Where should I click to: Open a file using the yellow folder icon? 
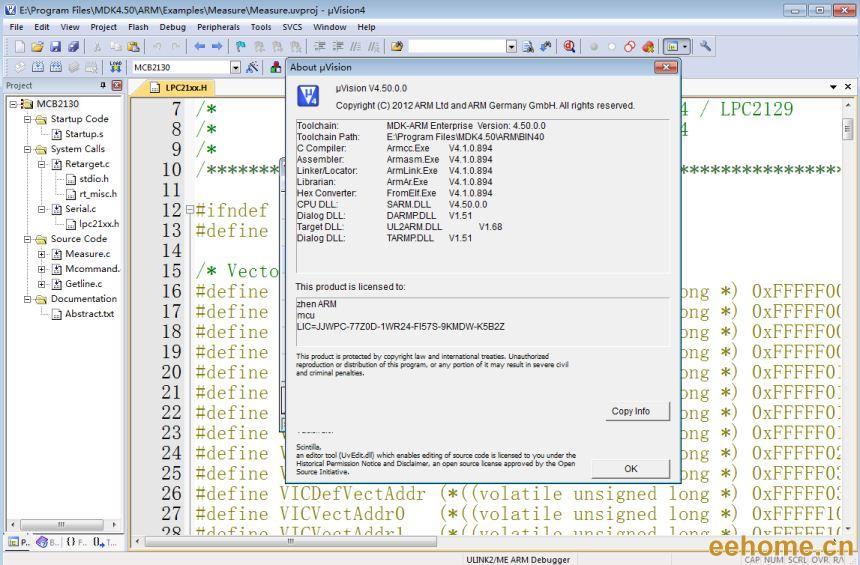pyautogui.click(x=37, y=47)
